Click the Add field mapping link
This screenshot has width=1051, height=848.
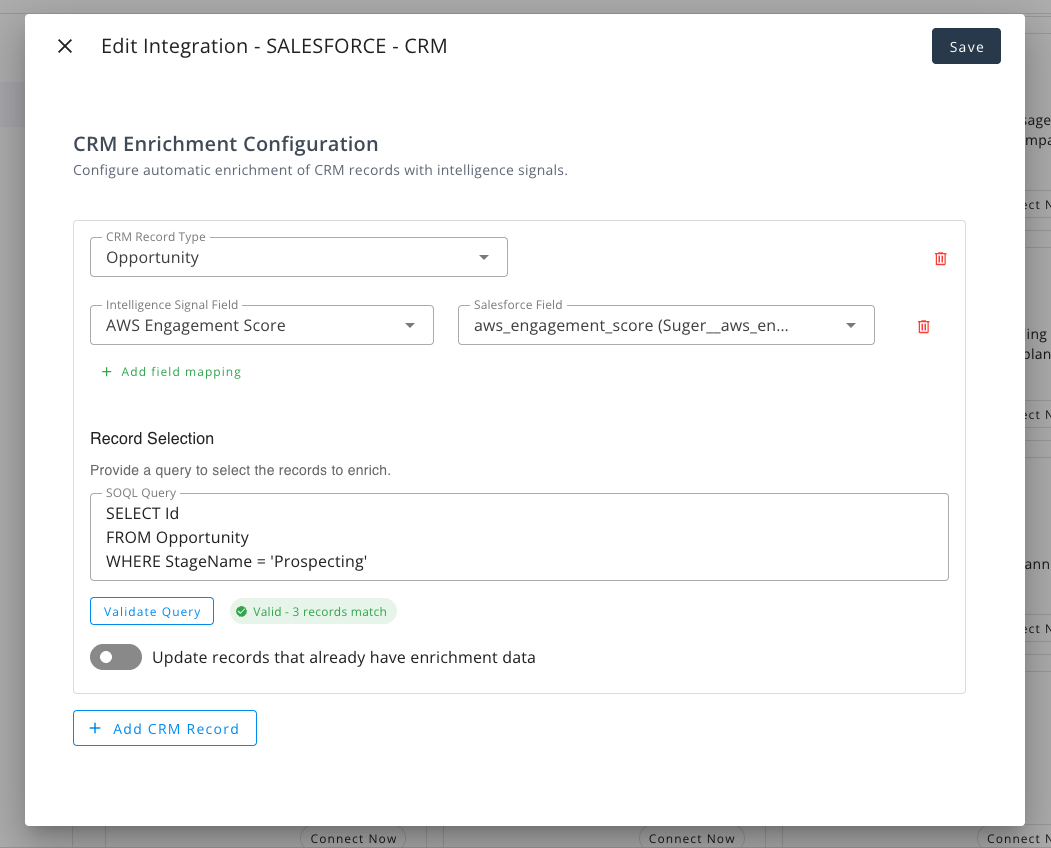click(181, 372)
